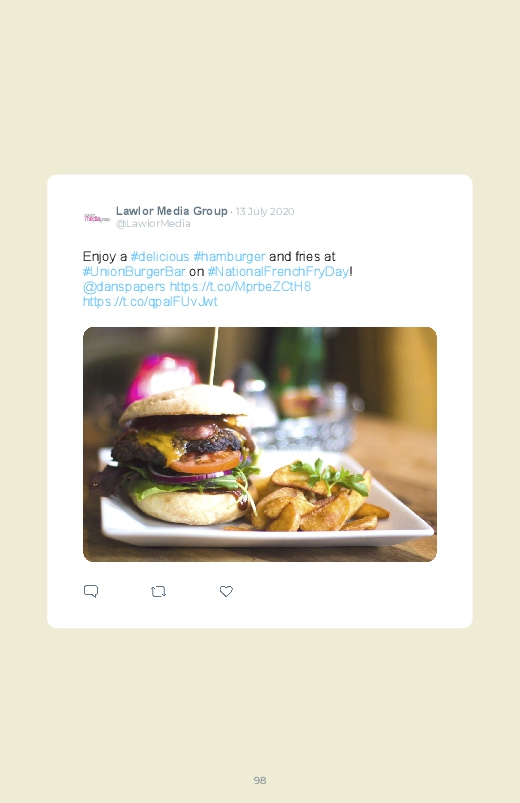Open the Lawlor Media Group avatar logo
The height and width of the screenshot is (803, 520).
coord(97,218)
